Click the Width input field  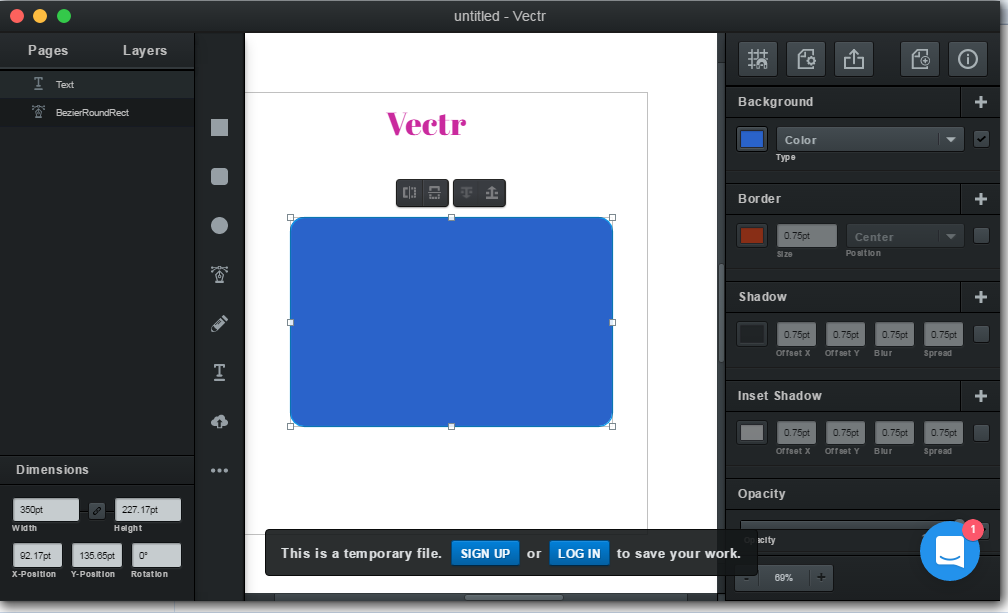[x=46, y=510]
